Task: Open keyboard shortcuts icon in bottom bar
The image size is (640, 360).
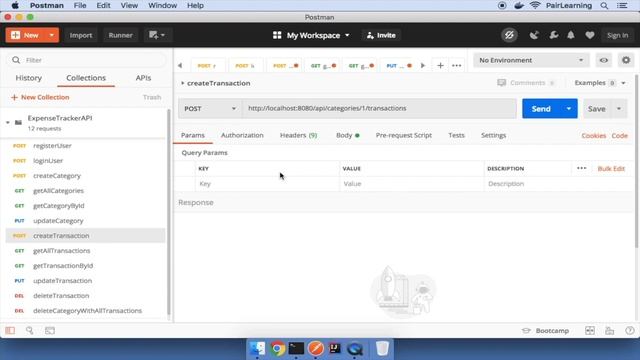Action: tap(609, 331)
